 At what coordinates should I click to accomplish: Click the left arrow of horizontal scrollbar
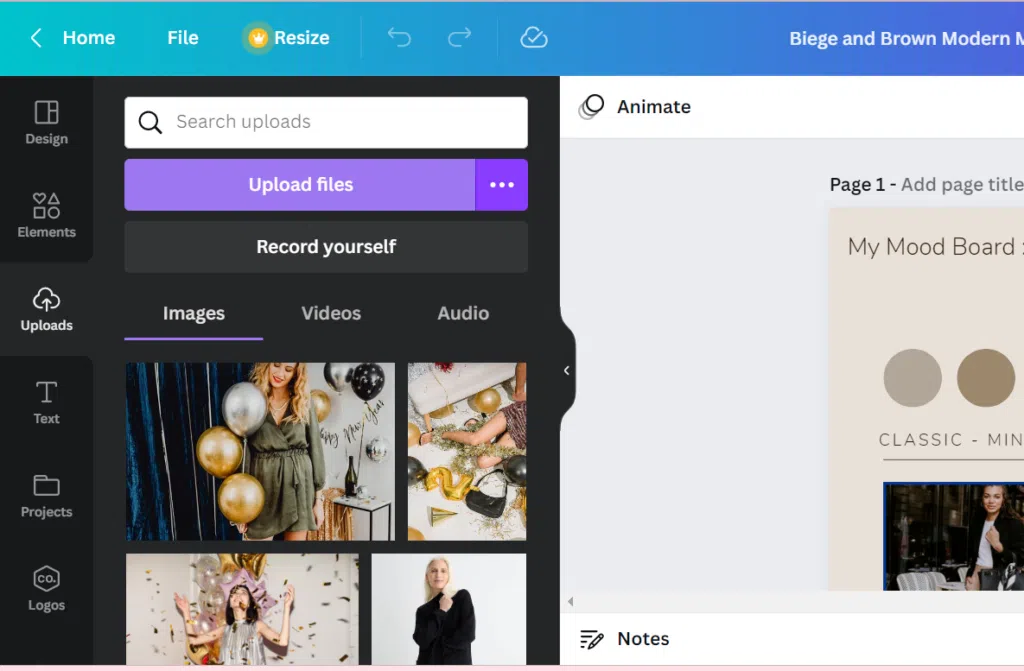coord(570,602)
